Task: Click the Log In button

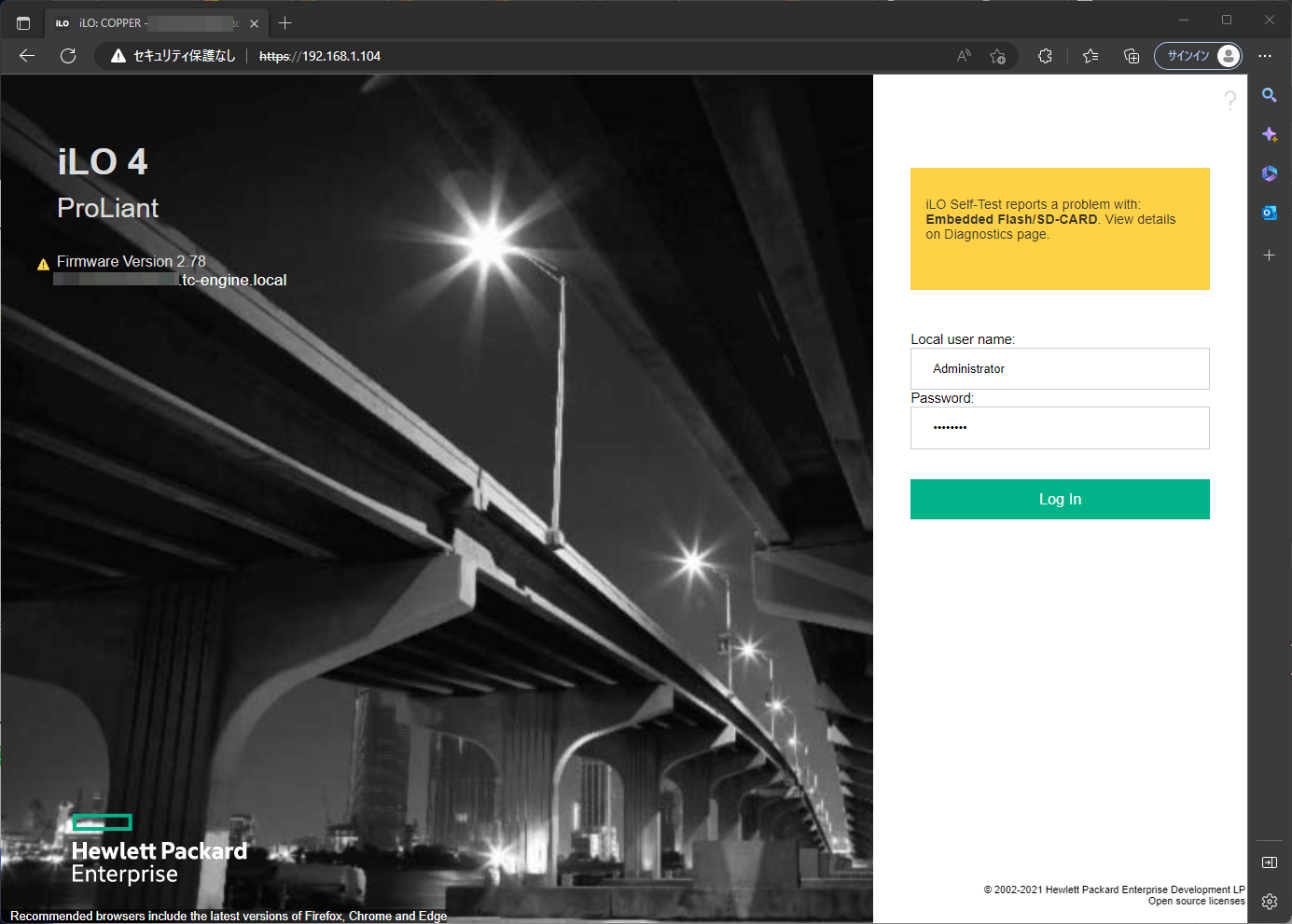Action: click(x=1060, y=499)
